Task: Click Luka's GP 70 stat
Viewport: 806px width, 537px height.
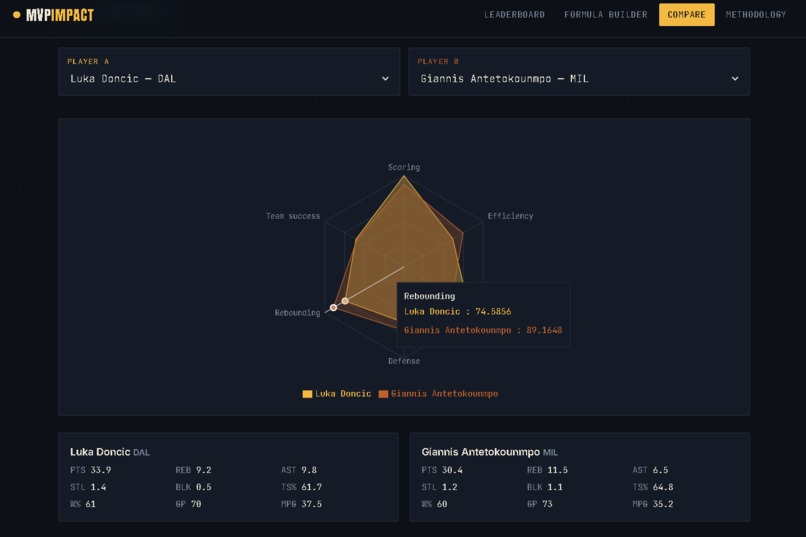Action: pos(188,504)
